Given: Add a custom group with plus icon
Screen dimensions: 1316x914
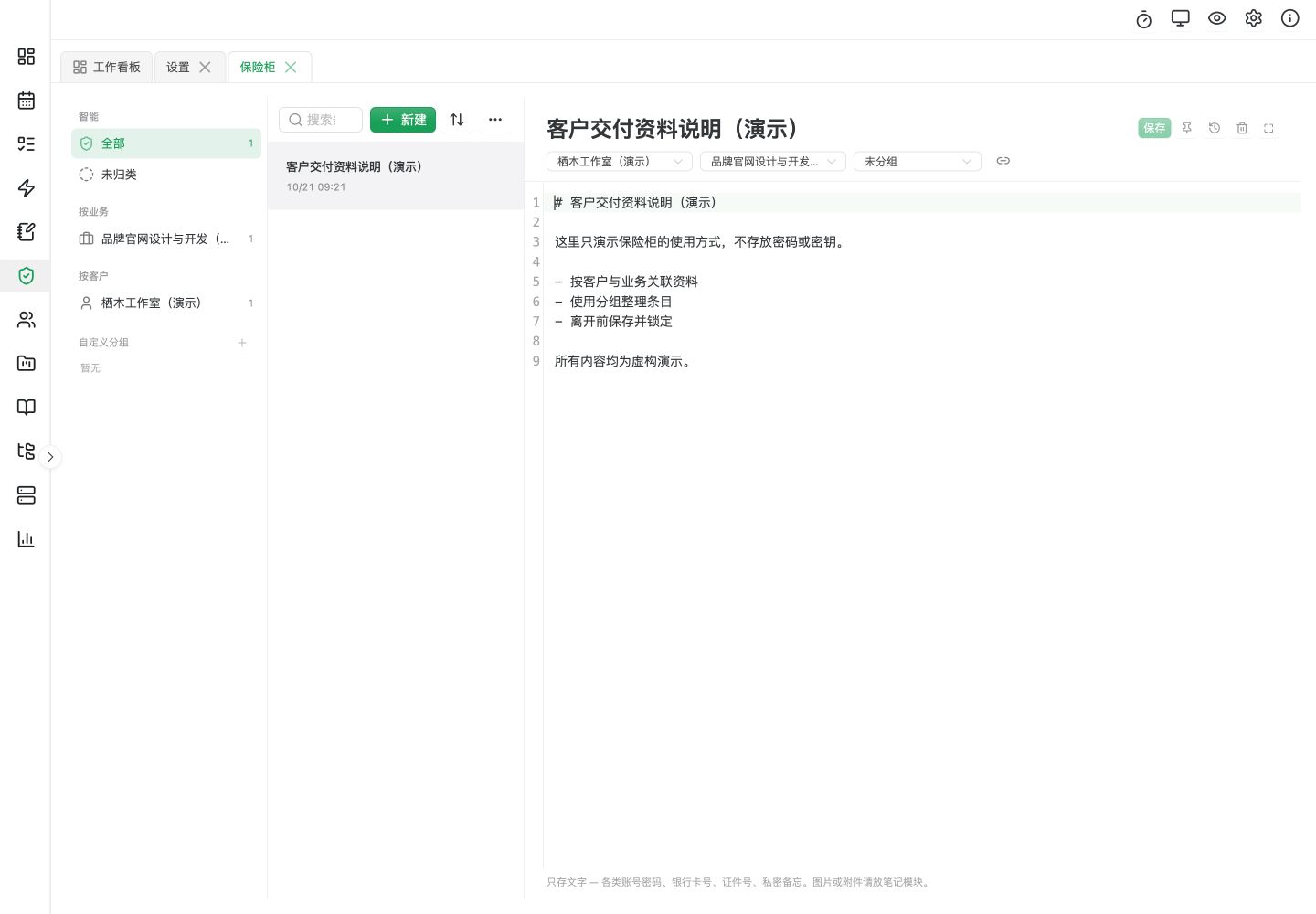Looking at the screenshot, I should tap(242, 343).
